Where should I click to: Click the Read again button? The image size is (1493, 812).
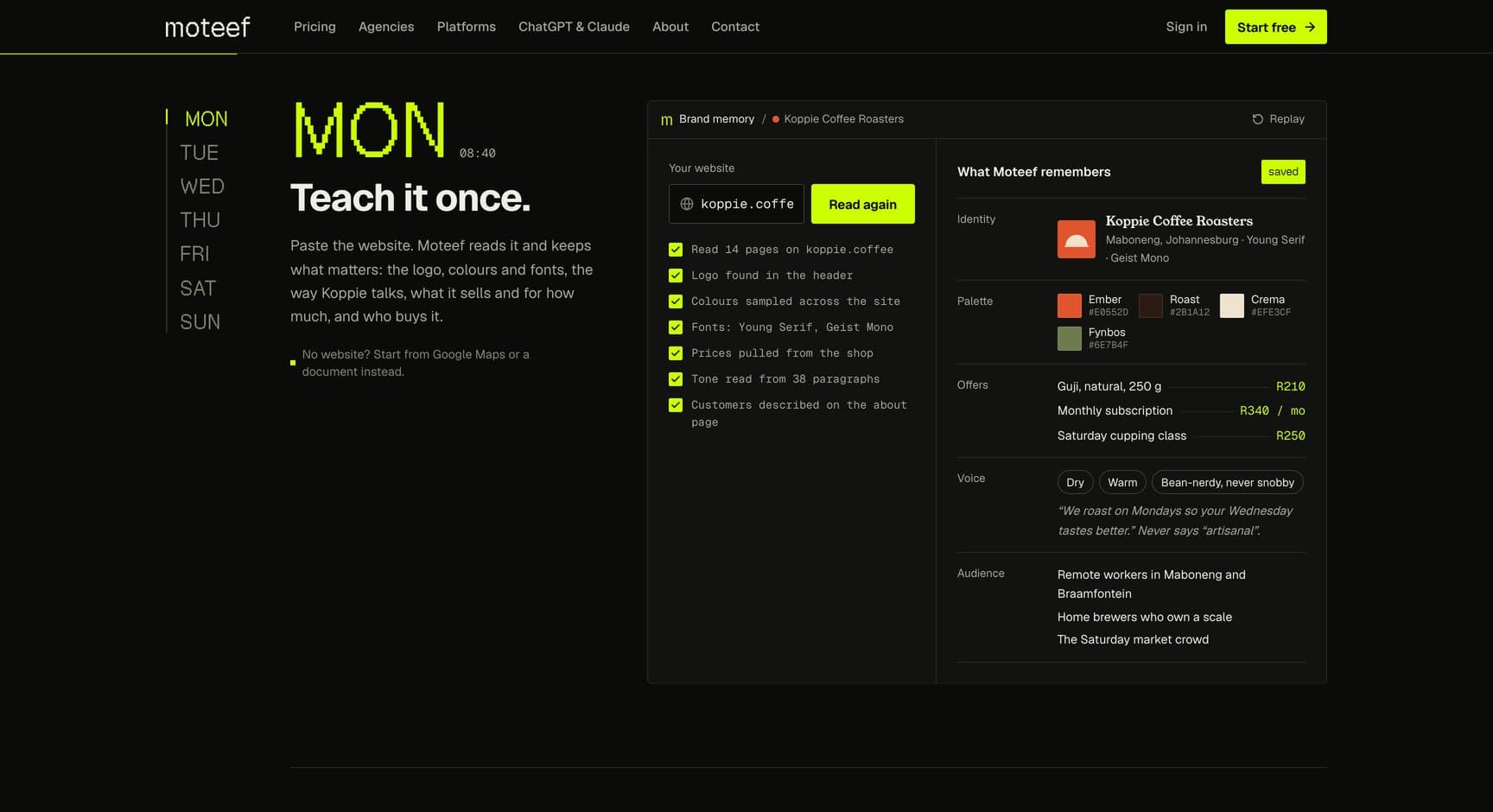click(x=862, y=204)
